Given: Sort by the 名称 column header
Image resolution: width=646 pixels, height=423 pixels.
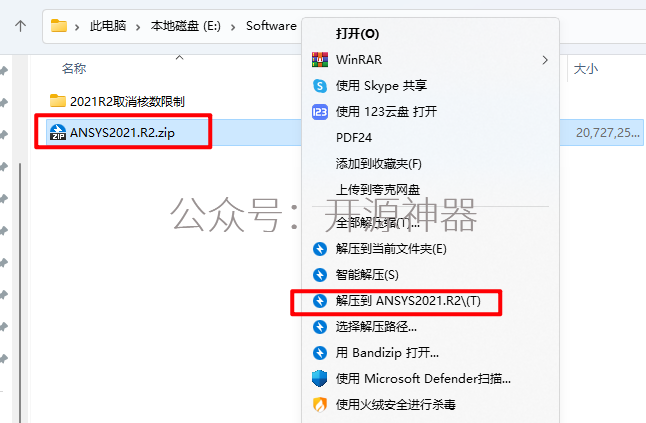Looking at the screenshot, I should (74, 68).
